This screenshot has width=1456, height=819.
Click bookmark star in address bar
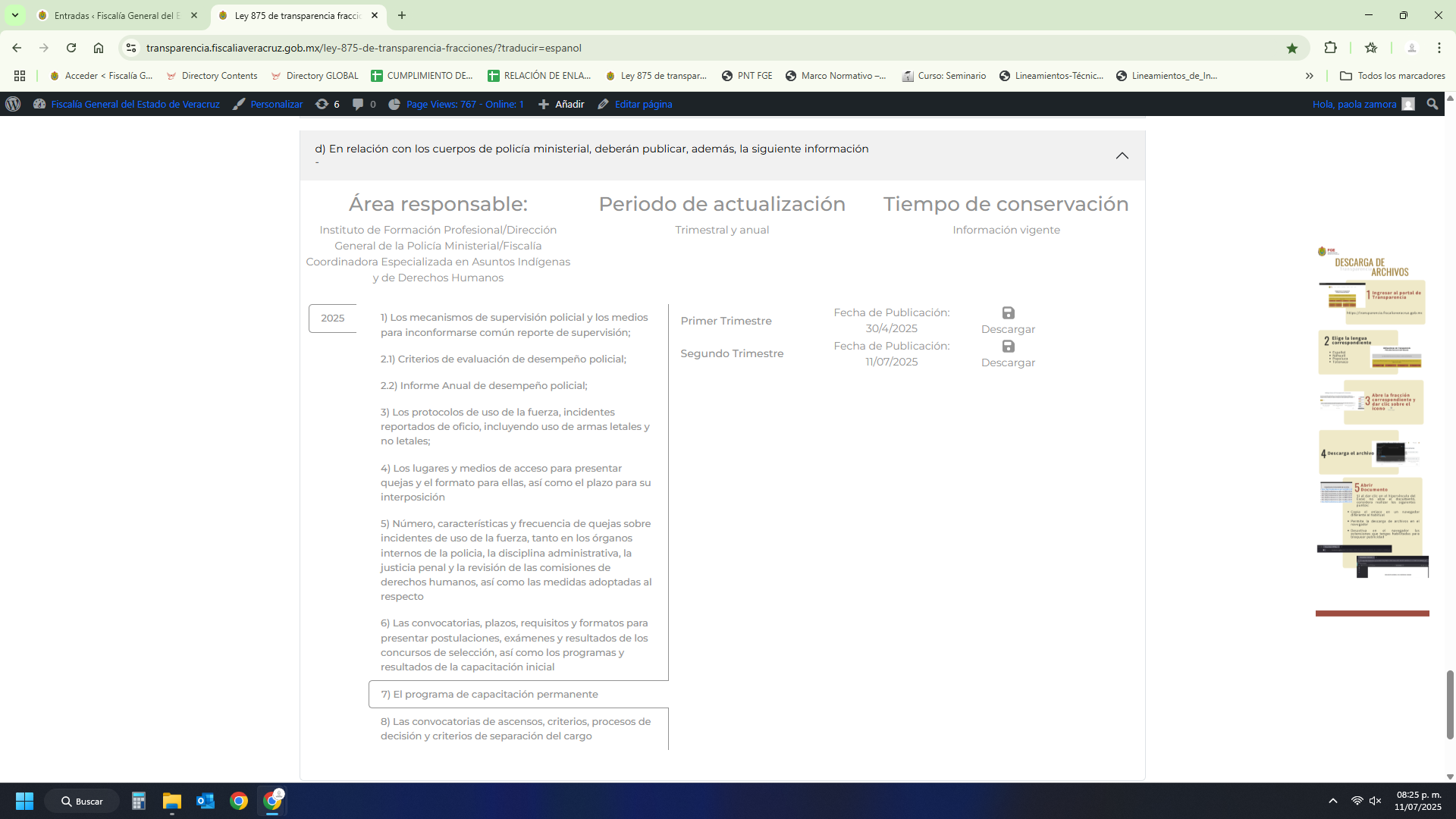click(1291, 48)
